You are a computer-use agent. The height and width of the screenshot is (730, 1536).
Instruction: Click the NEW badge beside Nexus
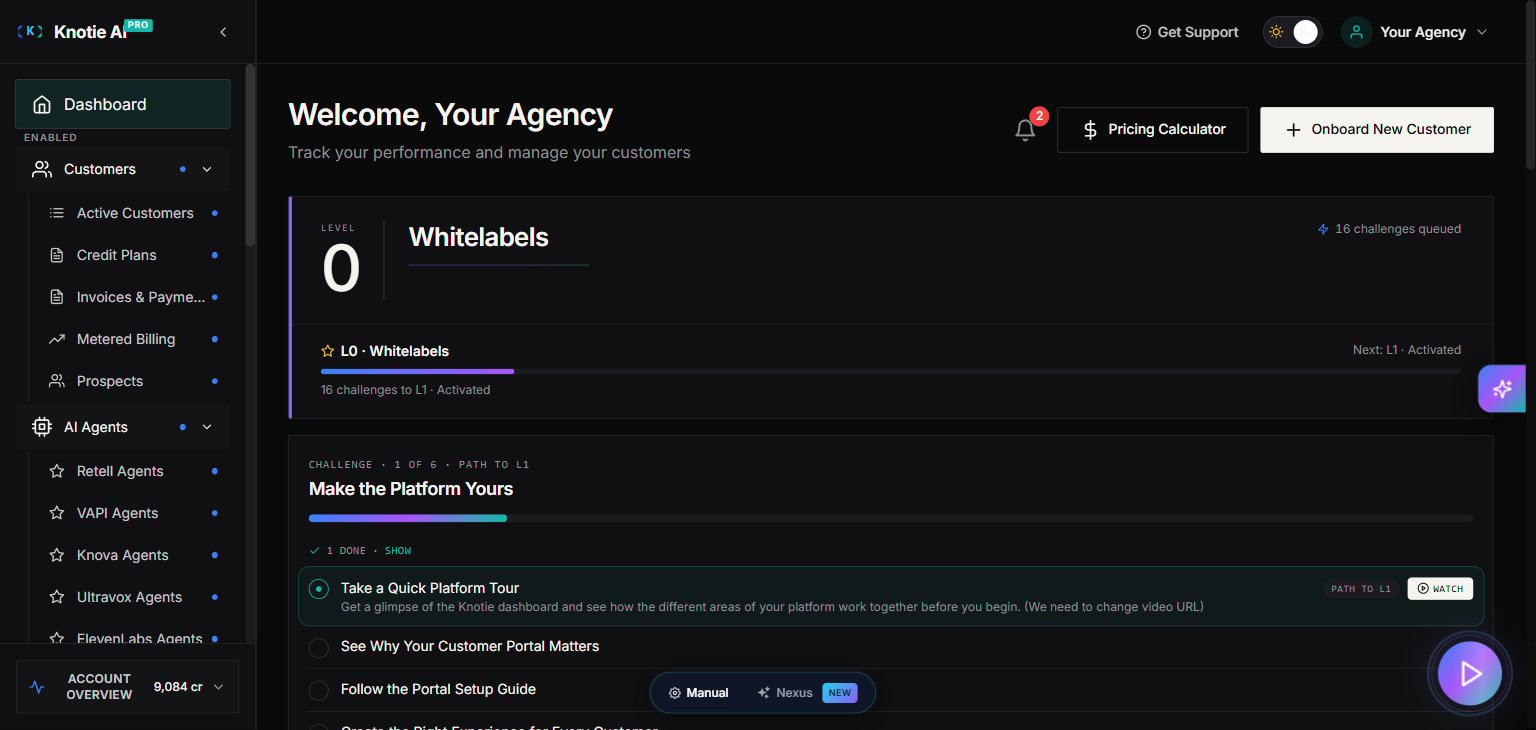[x=840, y=693]
